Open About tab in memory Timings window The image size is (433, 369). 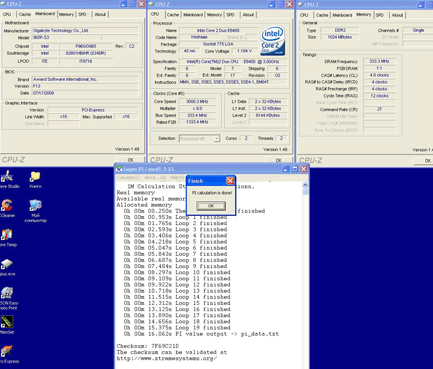(x=397, y=15)
